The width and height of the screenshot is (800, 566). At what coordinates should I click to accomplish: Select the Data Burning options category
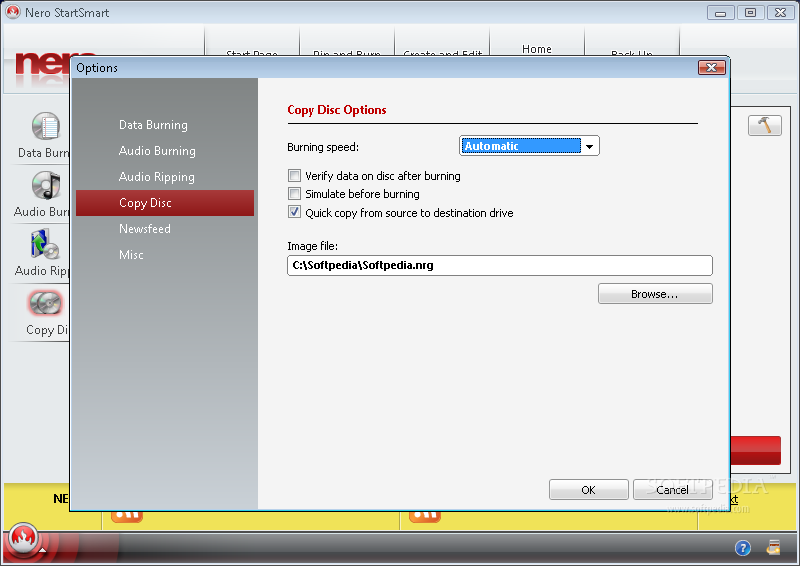click(x=153, y=125)
